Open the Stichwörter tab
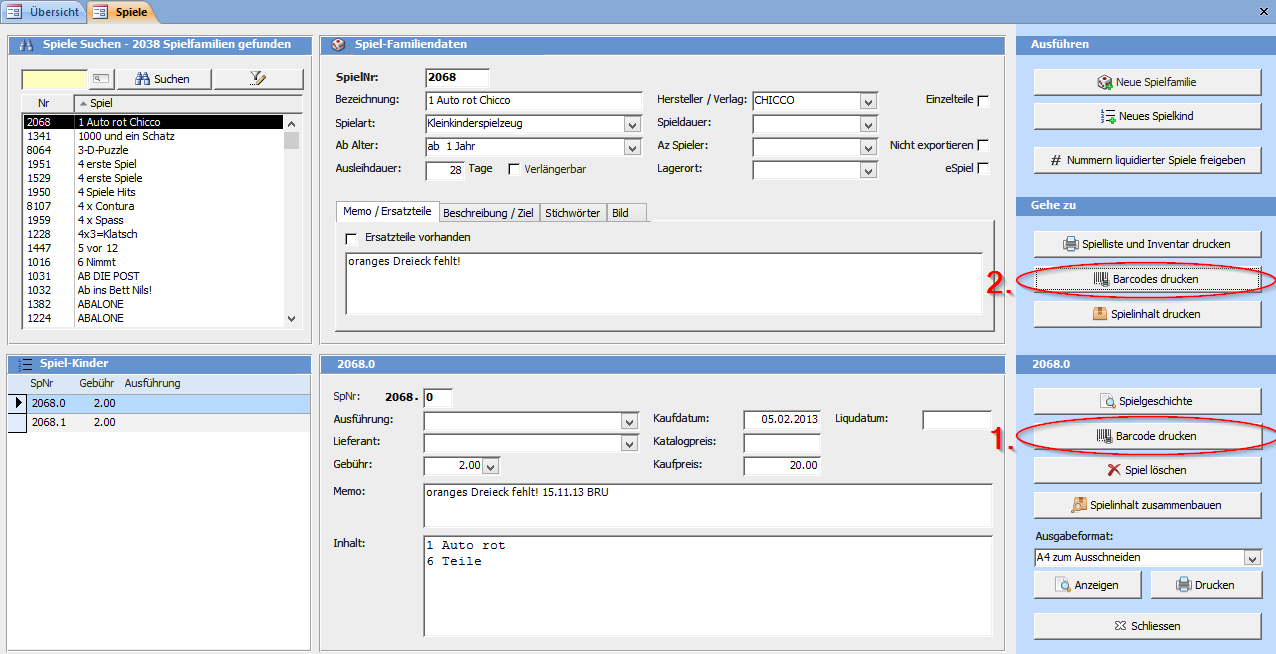Viewport: 1276px width, 654px height. click(573, 212)
